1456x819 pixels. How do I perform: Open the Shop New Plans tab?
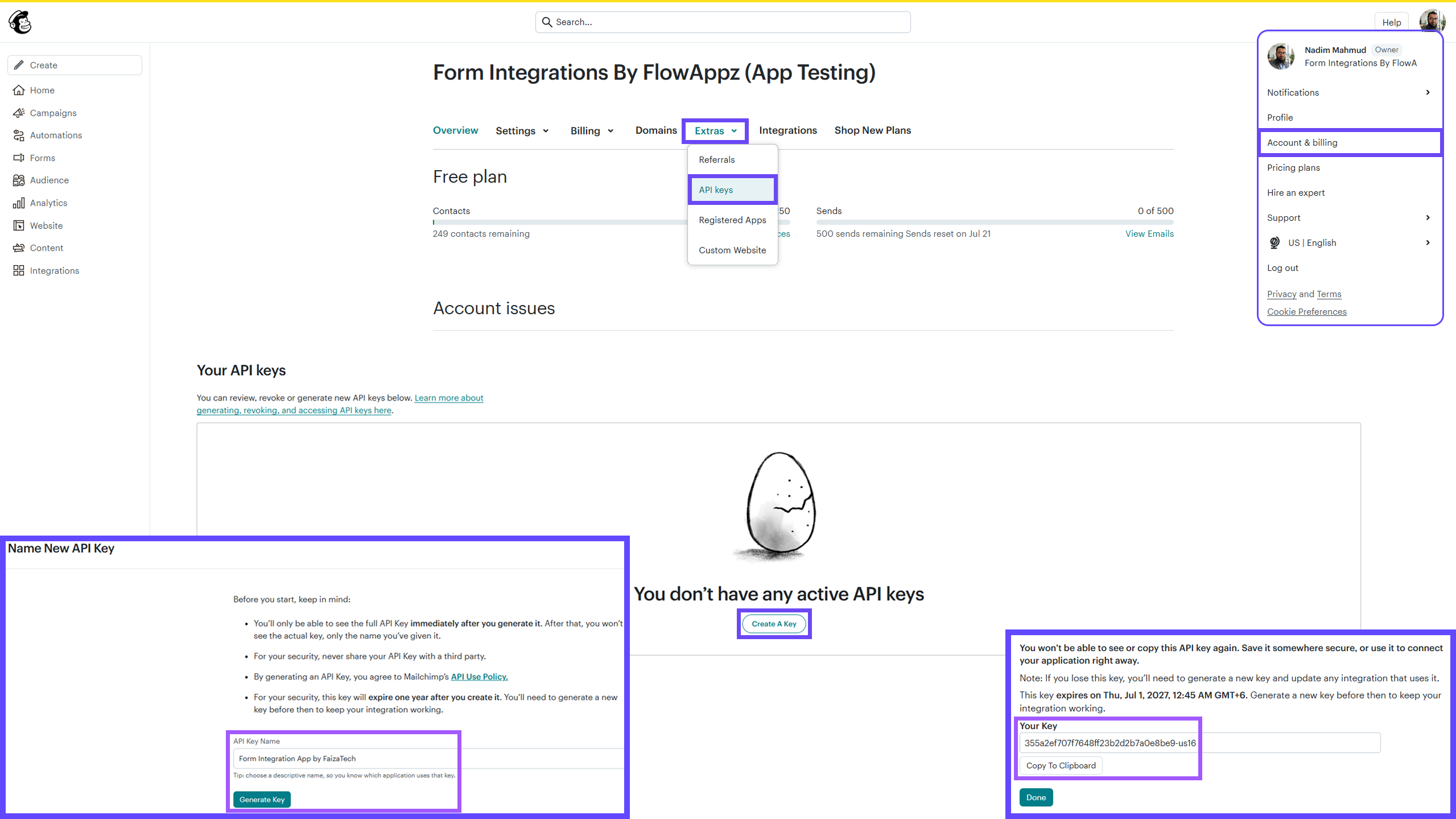[x=872, y=130]
